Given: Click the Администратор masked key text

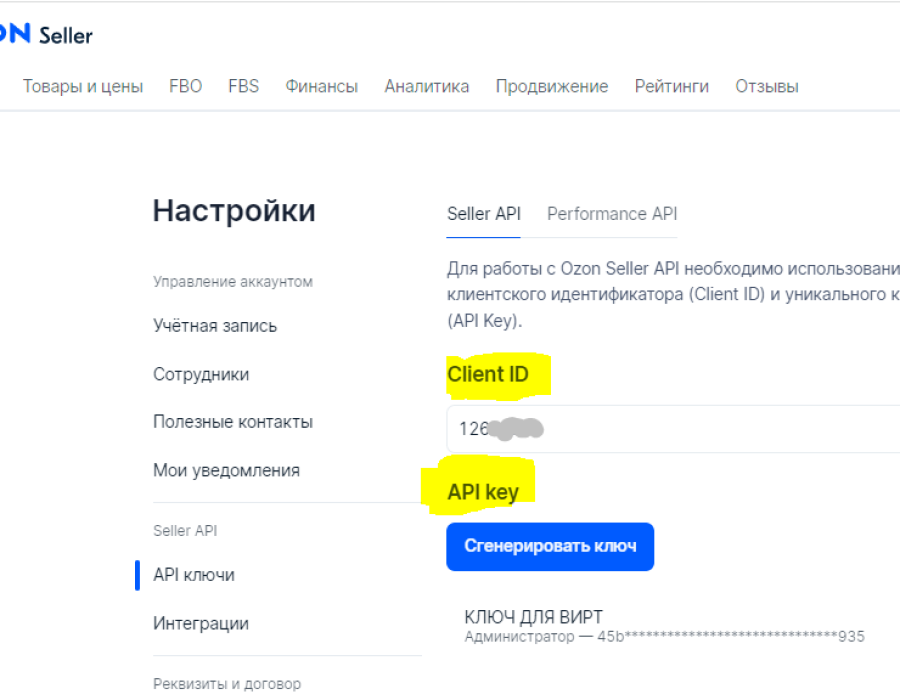Looking at the screenshot, I should (x=664, y=637).
